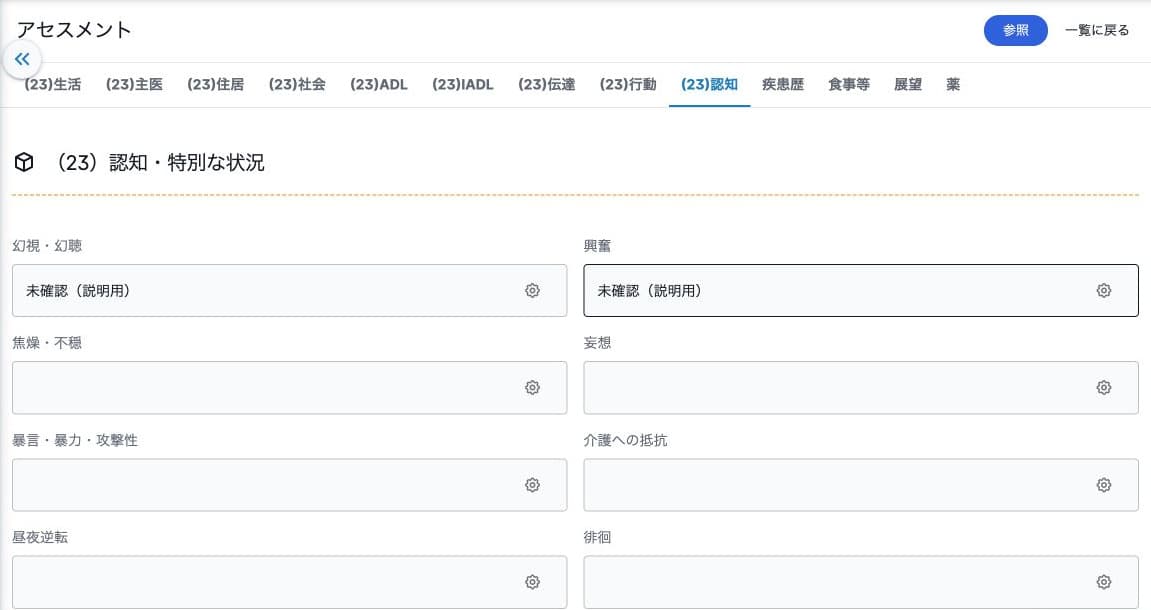Focus the 興奮 input field
1151x610 pixels.
(861, 291)
